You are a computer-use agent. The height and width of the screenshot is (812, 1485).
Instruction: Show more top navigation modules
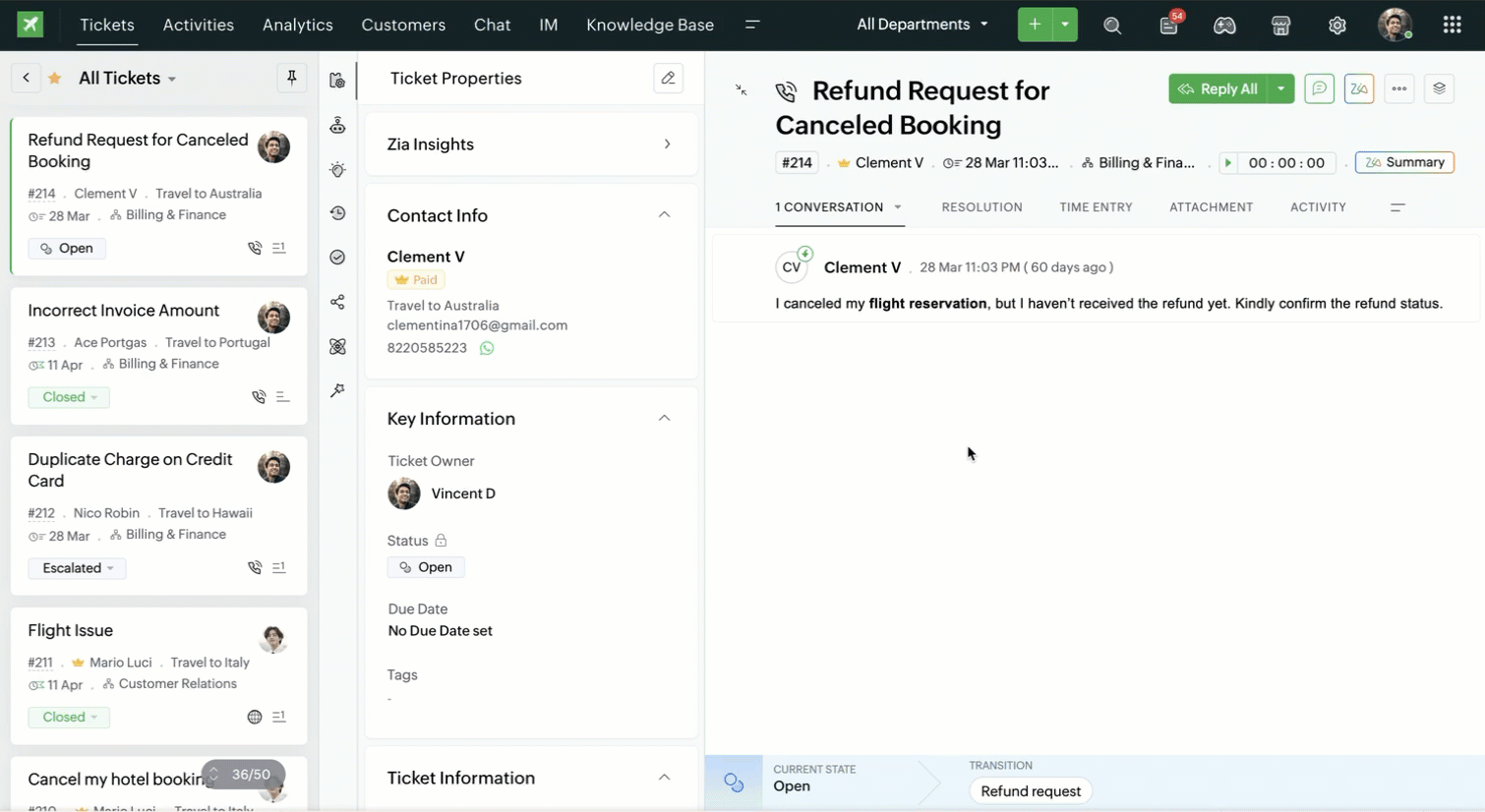click(x=752, y=25)
